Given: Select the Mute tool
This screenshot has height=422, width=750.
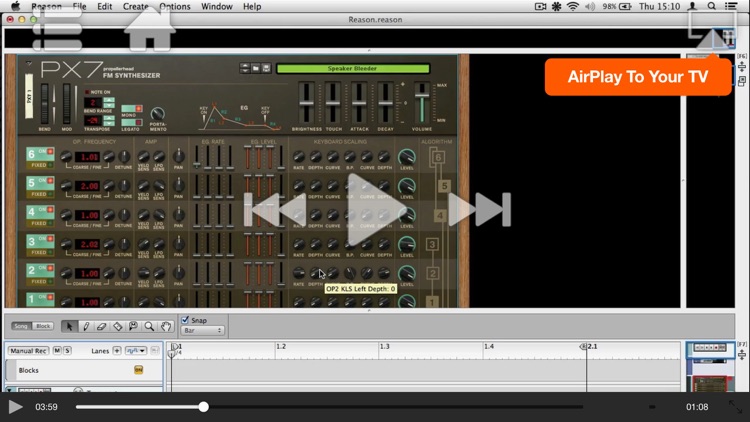Looking at the screenshot, I should [x=133, y=326].
